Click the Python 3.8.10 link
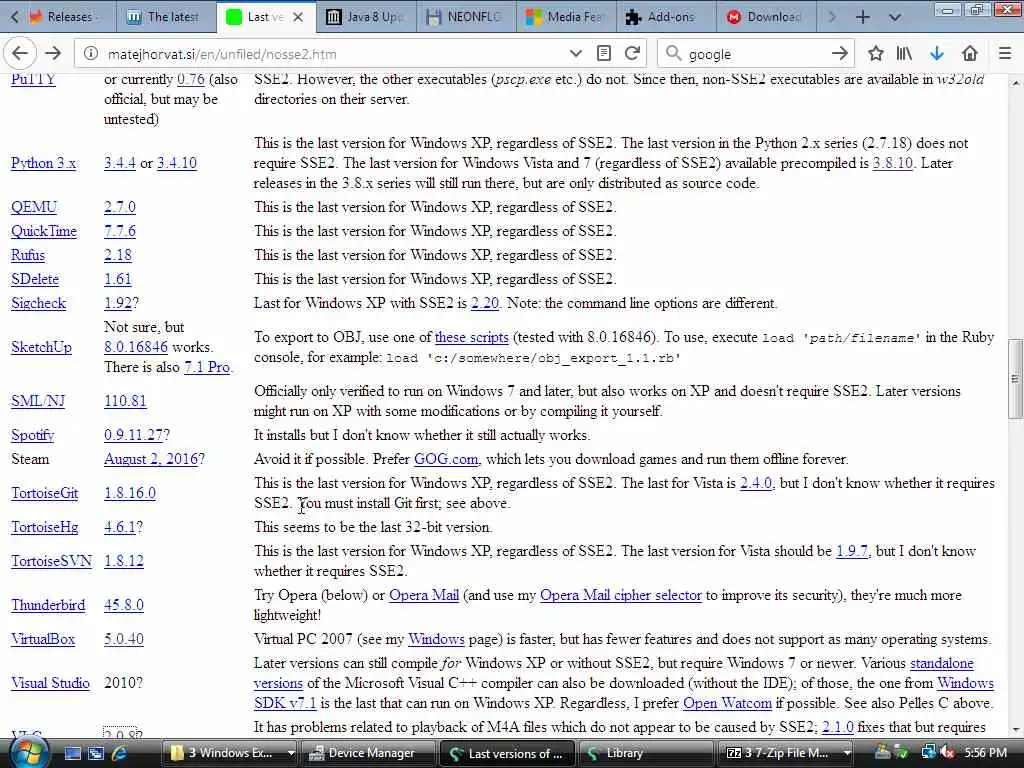The image size is (1024, 768). point(892,163)
